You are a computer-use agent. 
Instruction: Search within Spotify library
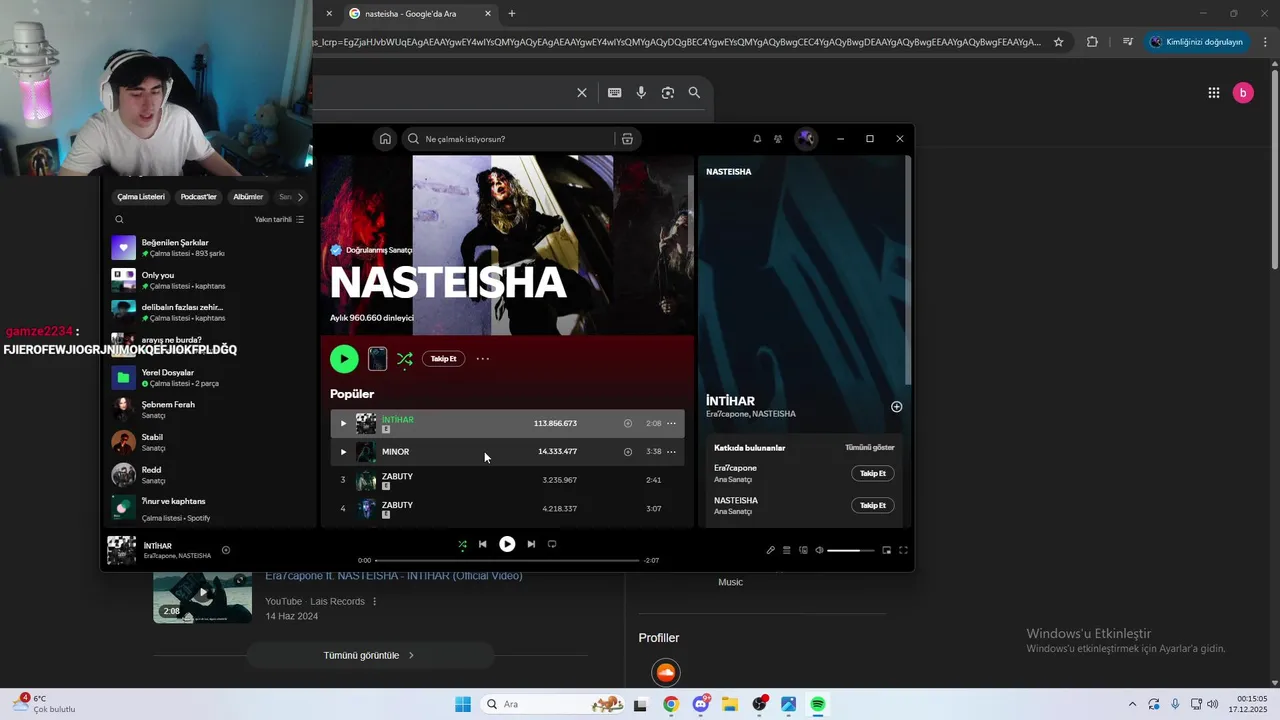119,220
